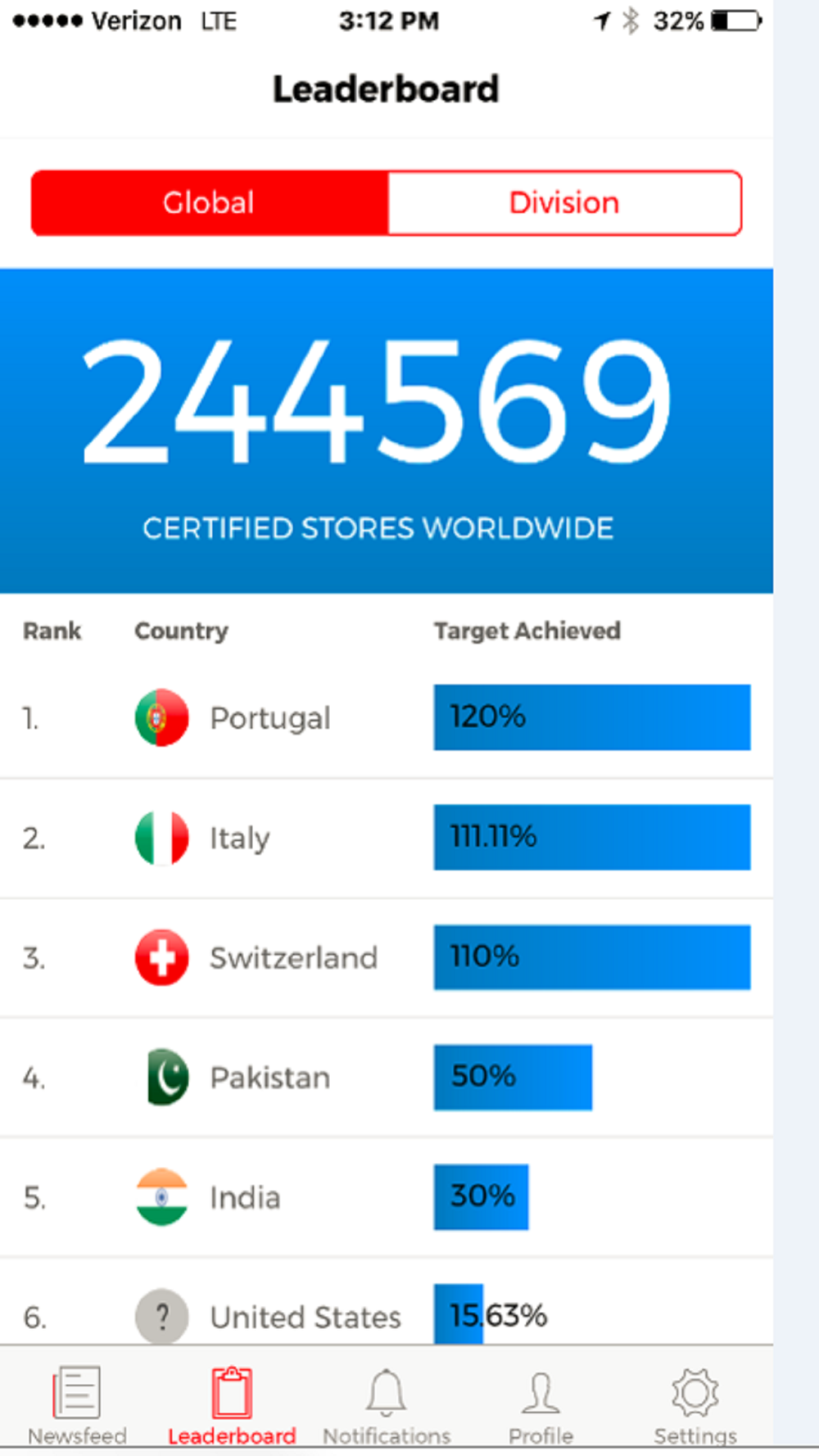Tap the United States question mark icon
Screen dimensions: 819x1456
pos(161,1316)
